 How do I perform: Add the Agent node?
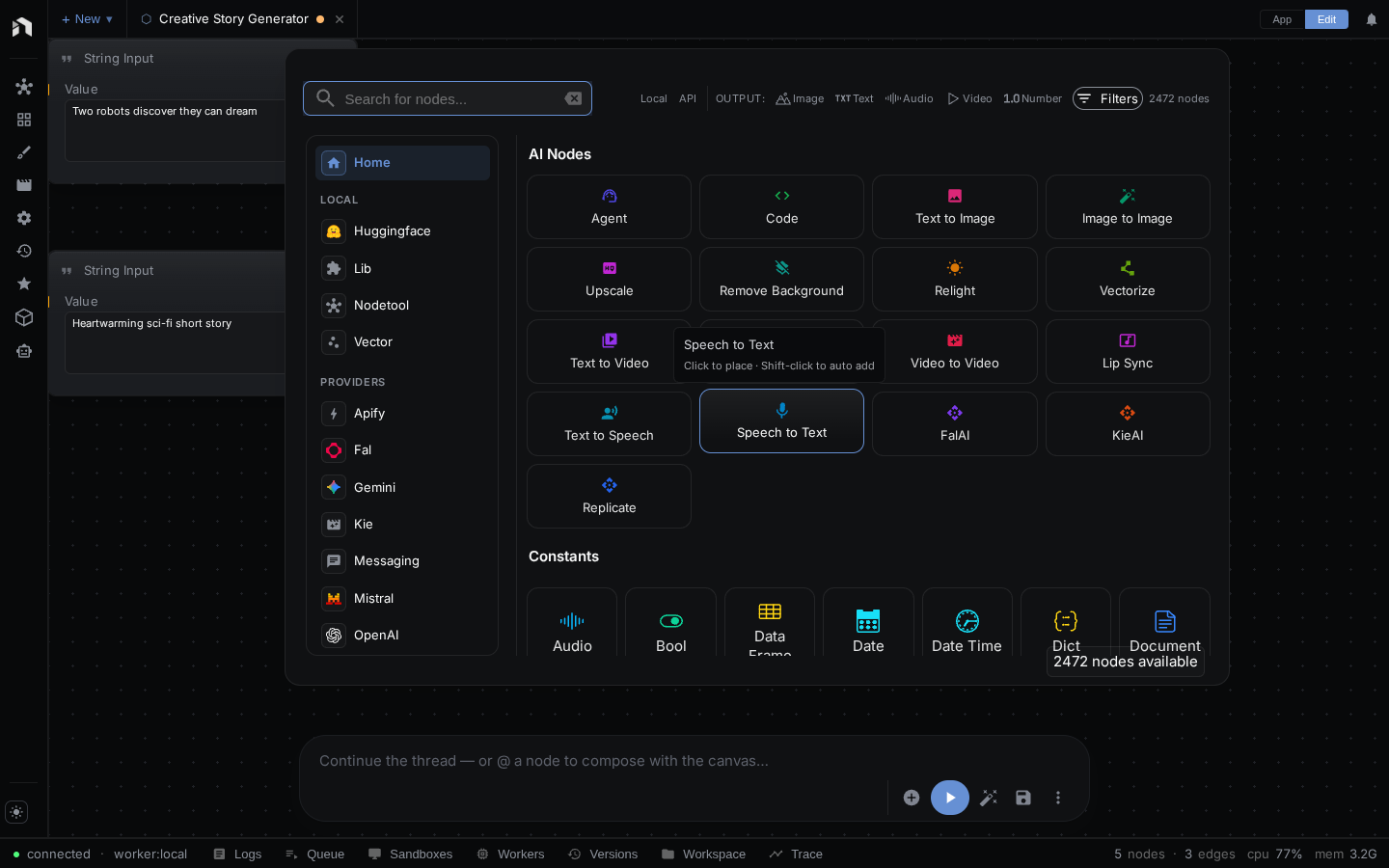point(609,206)
